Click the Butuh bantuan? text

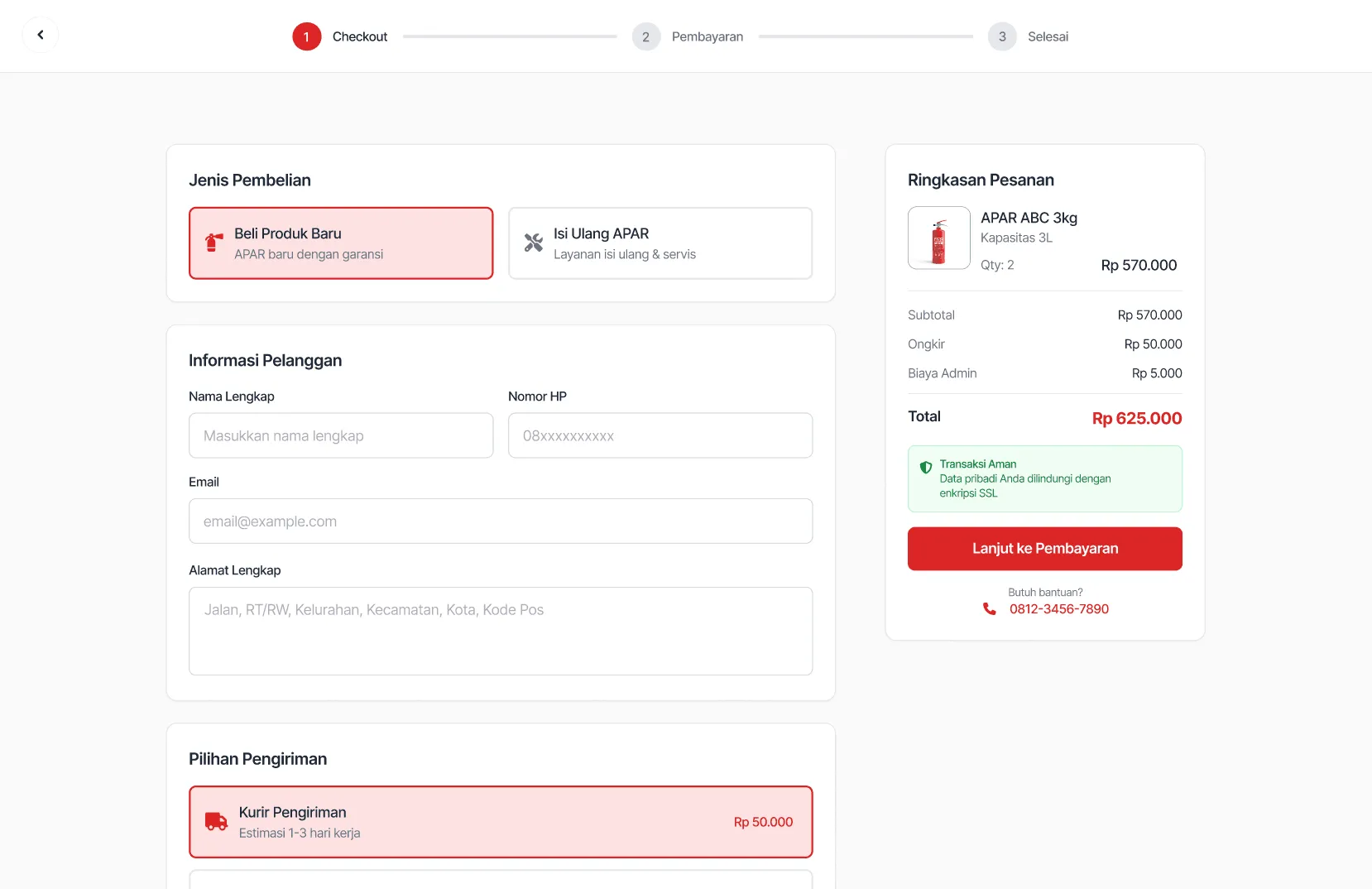tap(1045, 593)
